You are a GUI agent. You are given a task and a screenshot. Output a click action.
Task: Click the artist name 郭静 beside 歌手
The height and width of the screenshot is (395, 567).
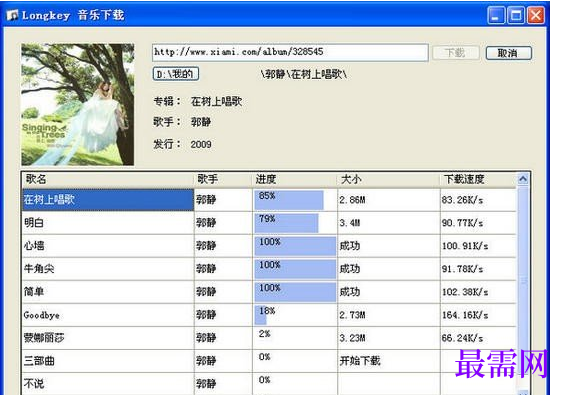pyautogui.click(x=201, y=122)
